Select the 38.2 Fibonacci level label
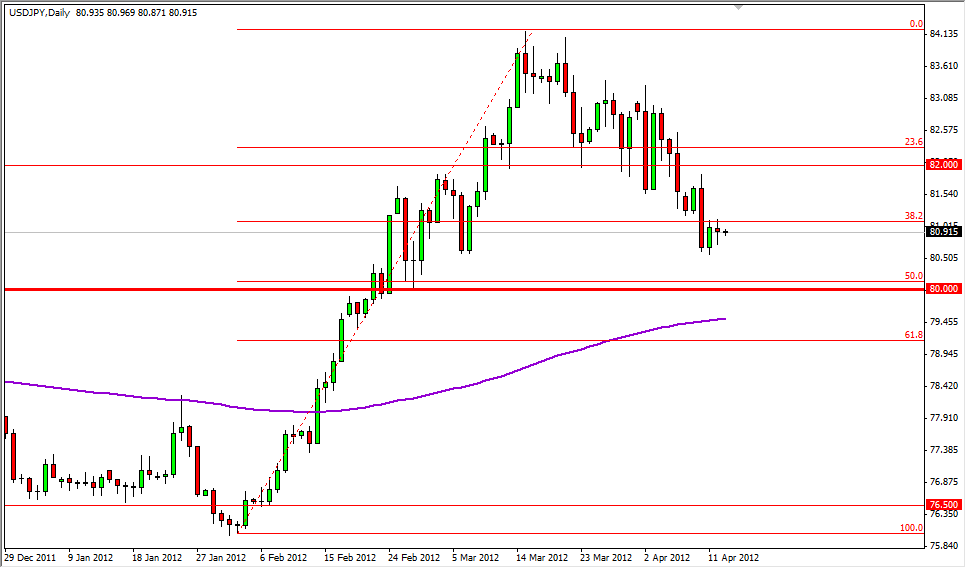This screenshot has height=568, width=966. pyautogui.click(x=912, y=215)
